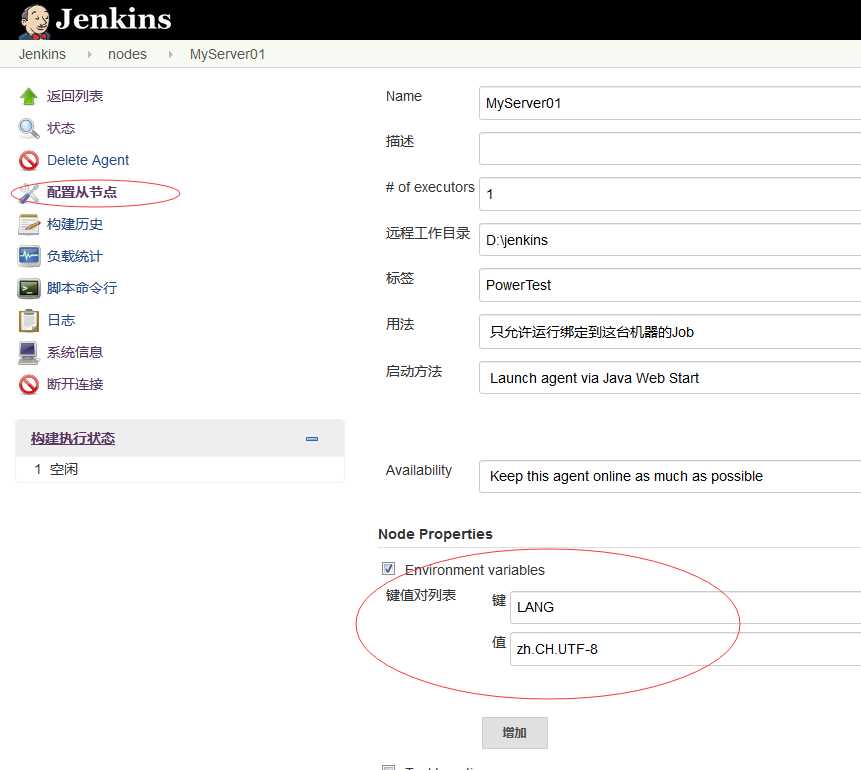Open the 配置从节点 link
The height and width of the screenshot is (770, 861).
[82, 192]
